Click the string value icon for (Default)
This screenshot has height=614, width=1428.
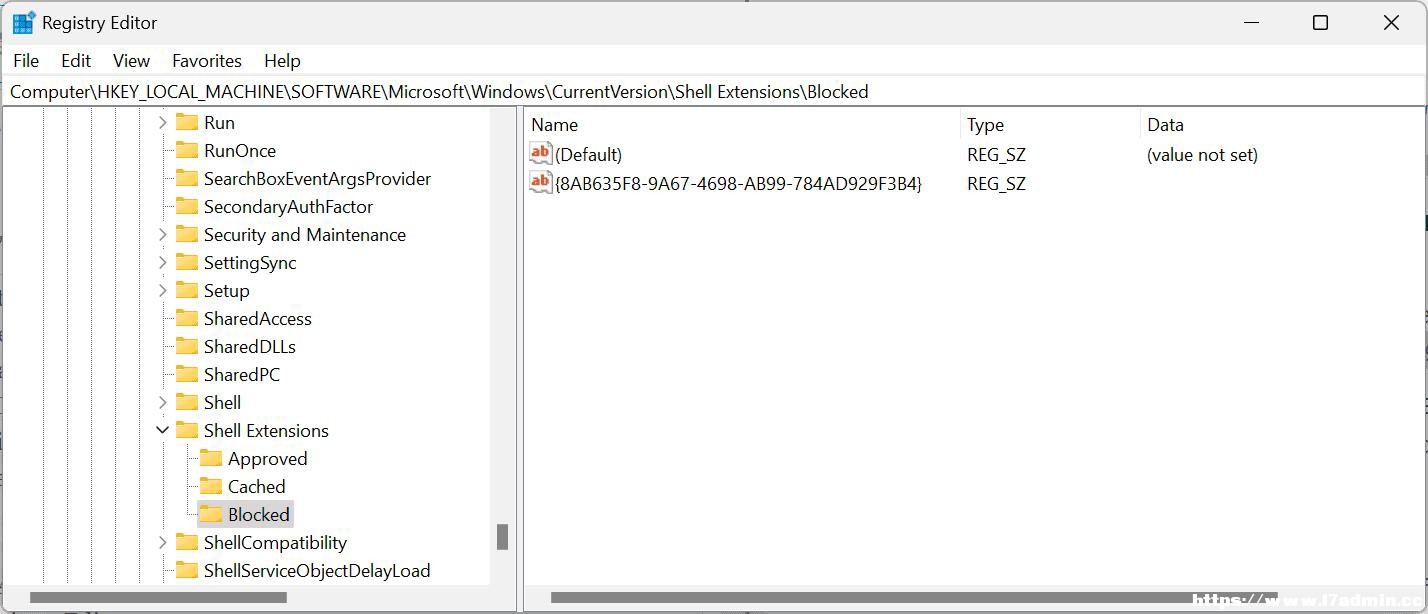click(541, 154)
